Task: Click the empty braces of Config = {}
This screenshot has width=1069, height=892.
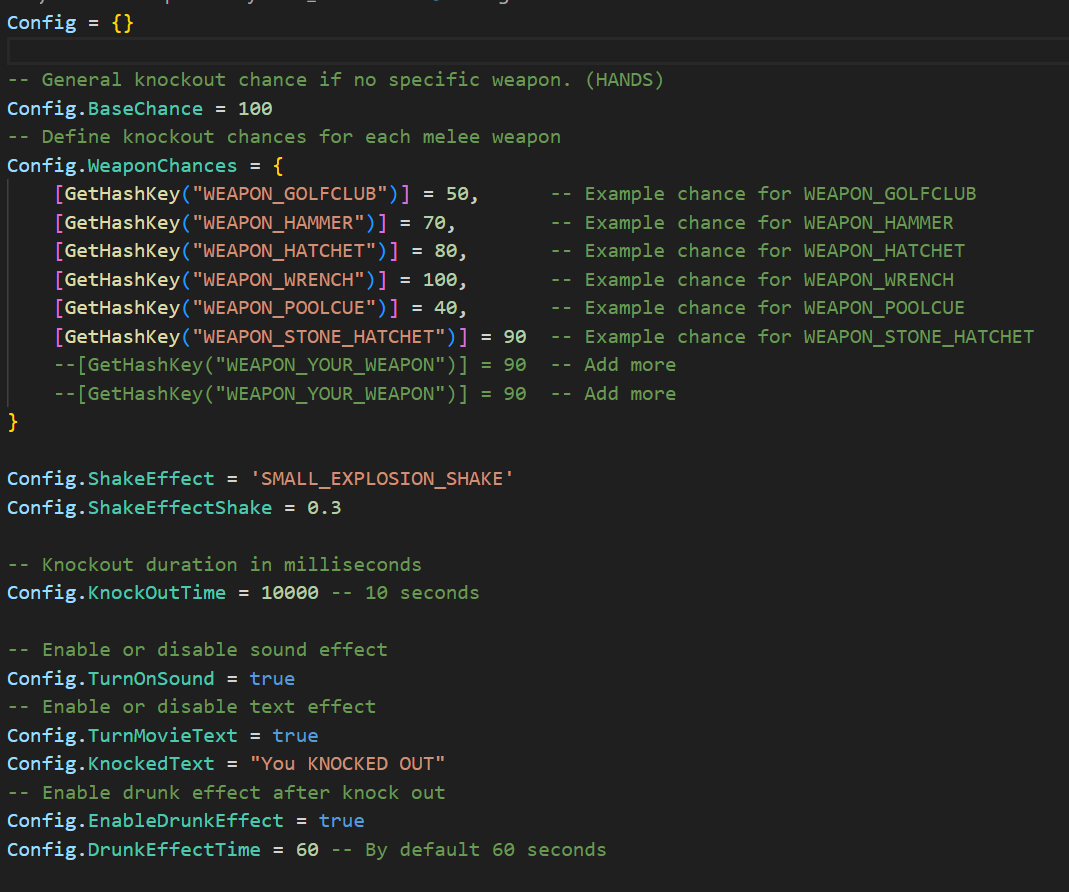Action: pyautogui.click(x=122, y=23)
